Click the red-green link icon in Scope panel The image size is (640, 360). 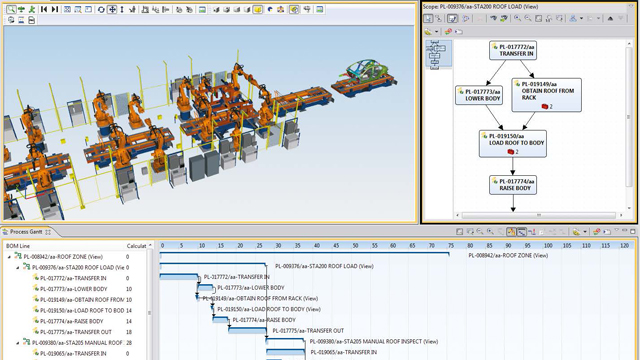(448, 31)
